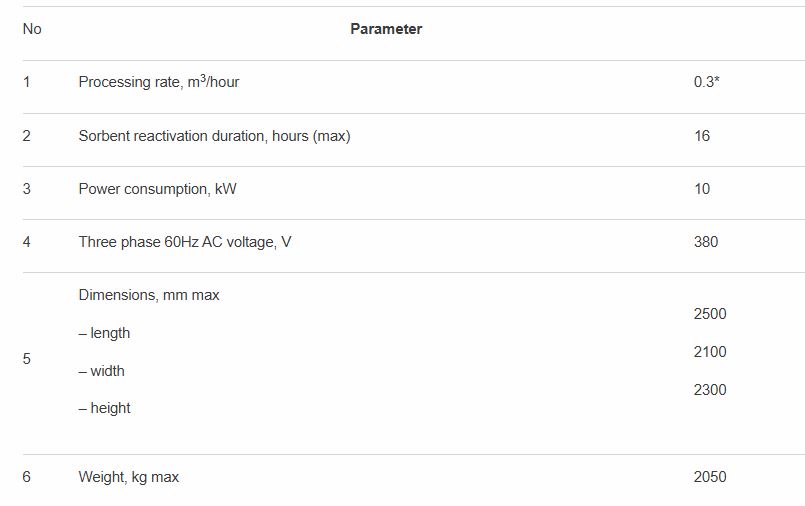Select "Sorbent reactivation duration, hours (max)" text

tap(214, 136)
